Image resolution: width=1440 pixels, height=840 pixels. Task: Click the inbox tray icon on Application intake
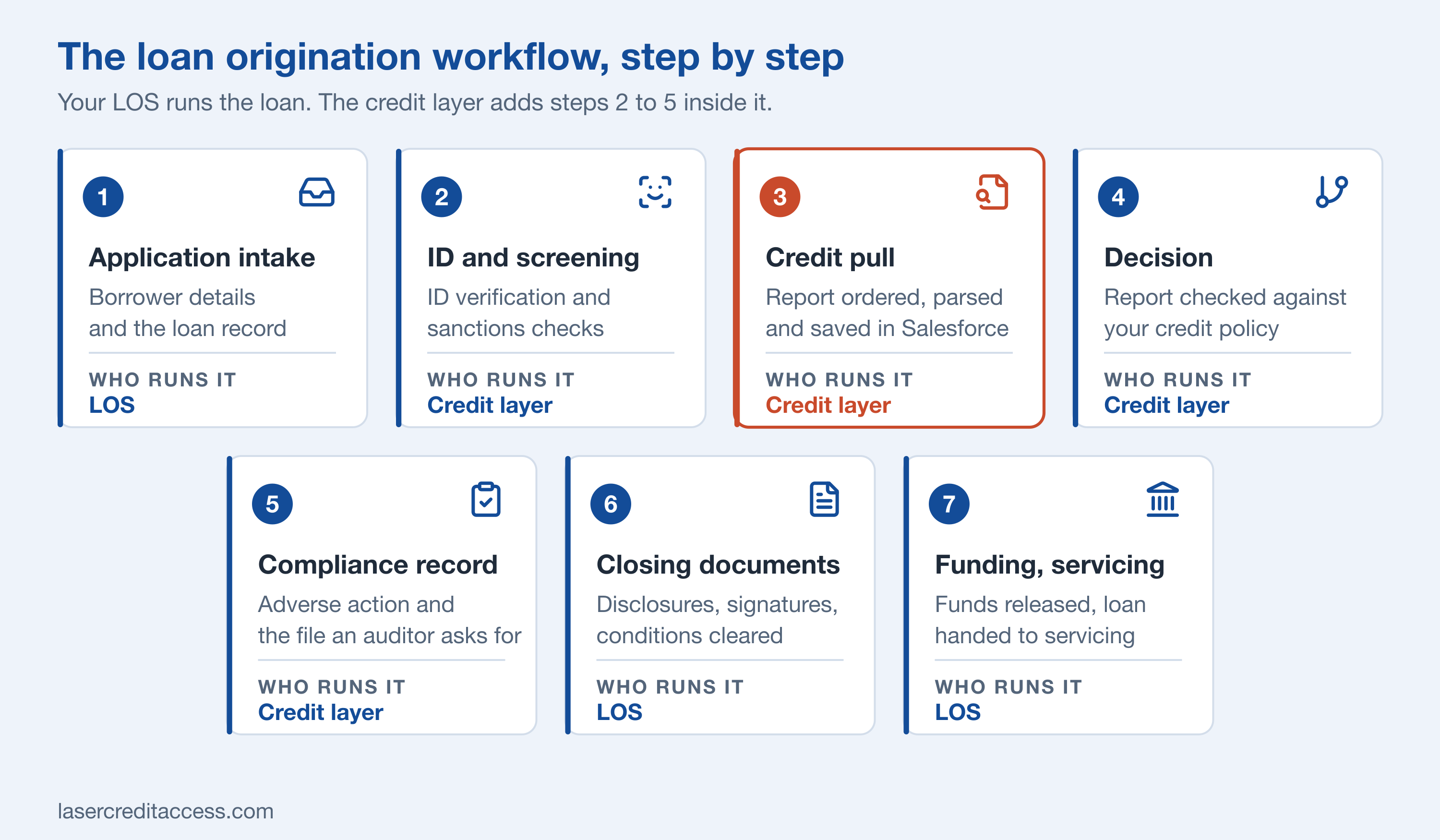click(x=317, y=192)
